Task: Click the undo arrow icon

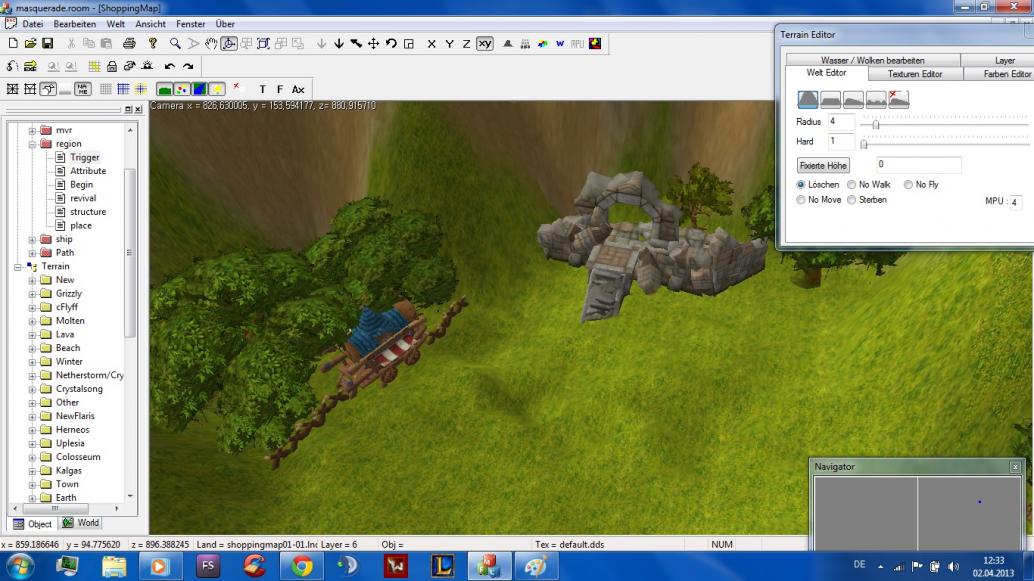Action: click(x=170, y=66)
